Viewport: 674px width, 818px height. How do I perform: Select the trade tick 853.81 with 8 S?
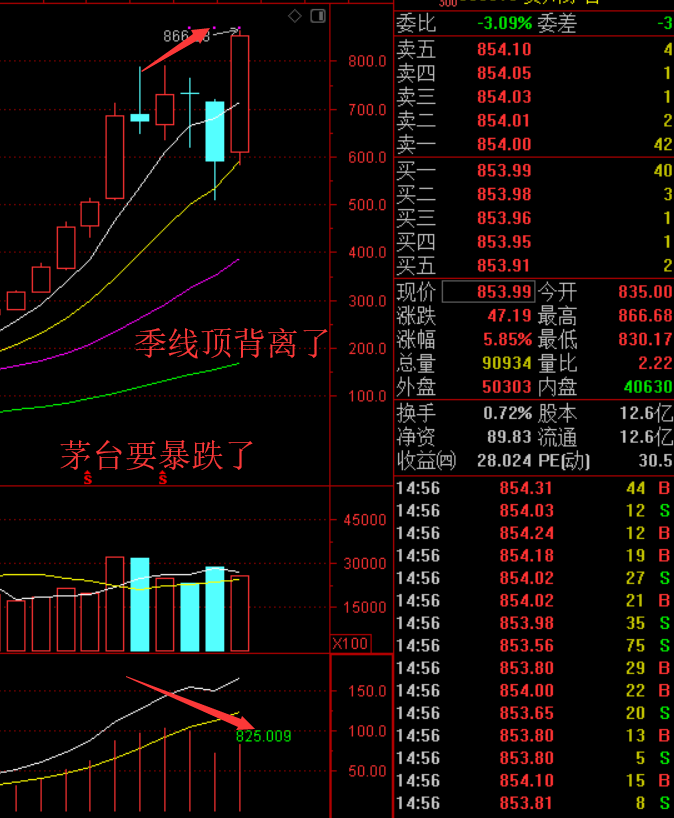click(534, 803)
